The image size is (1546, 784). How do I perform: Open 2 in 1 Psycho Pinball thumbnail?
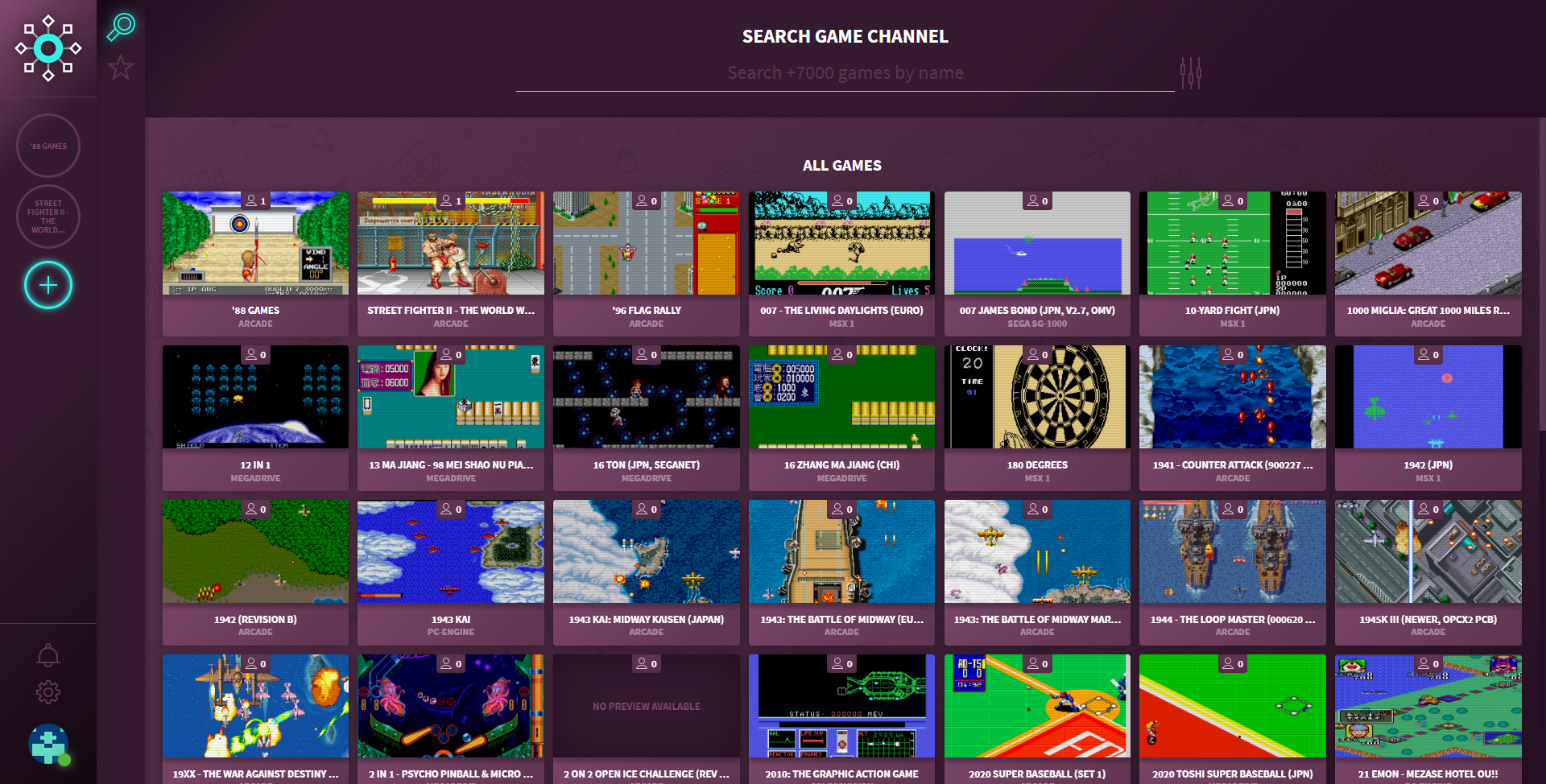(x=451, y=706)
